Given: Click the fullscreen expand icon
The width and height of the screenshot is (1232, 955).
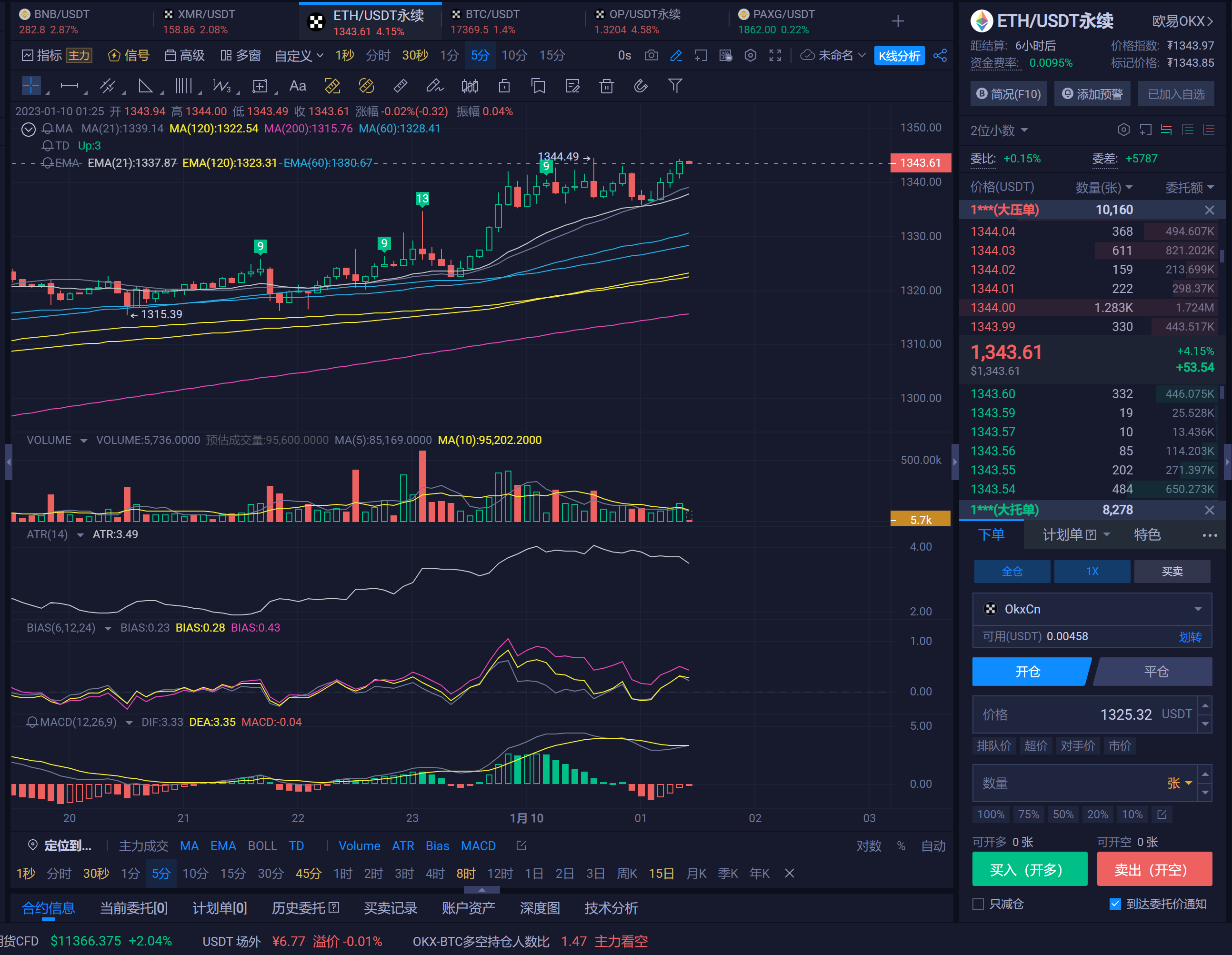Looking at the screenshot, I should [x=775, y=55].
